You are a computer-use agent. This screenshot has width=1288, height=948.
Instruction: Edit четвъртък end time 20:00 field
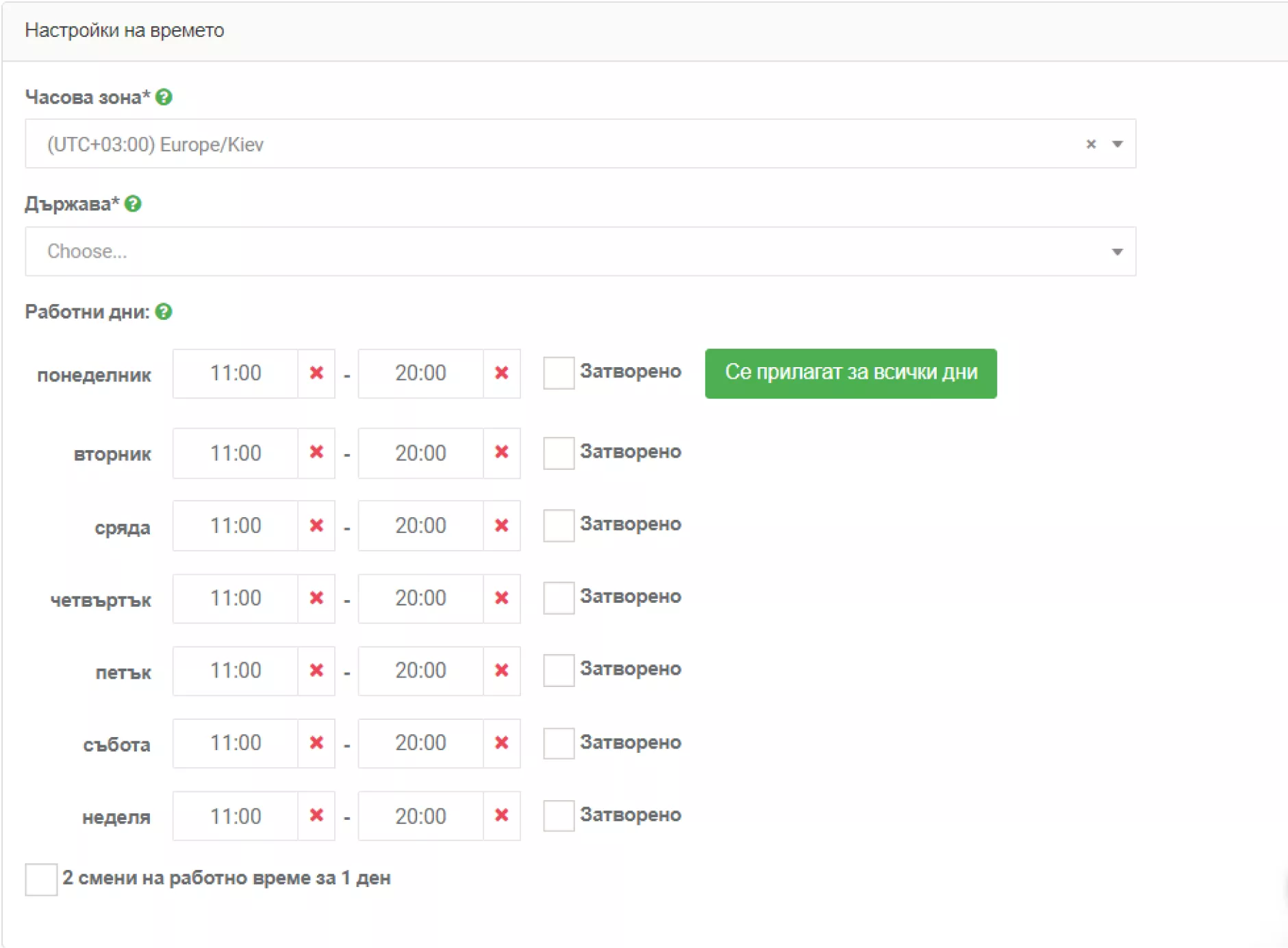(x=420, y=598)
